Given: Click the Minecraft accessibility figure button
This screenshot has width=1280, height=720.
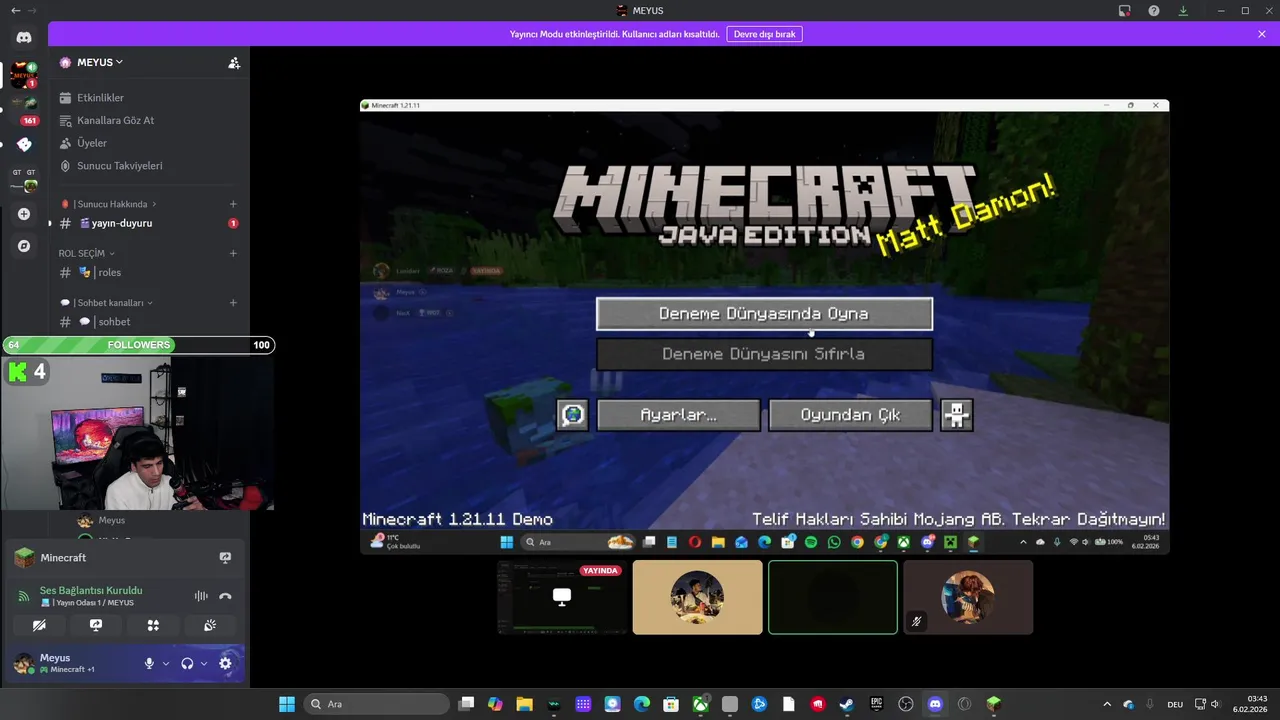Looking at the screenshot, I should pyautogui.click(x=957, y=415).
